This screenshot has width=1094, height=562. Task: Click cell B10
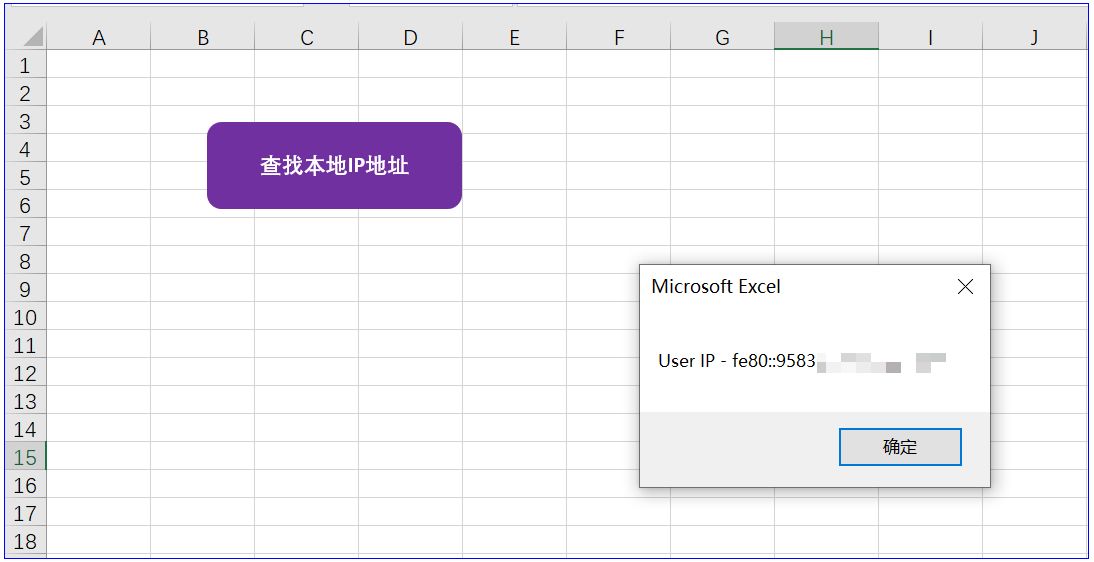click(x=202, y=316)
